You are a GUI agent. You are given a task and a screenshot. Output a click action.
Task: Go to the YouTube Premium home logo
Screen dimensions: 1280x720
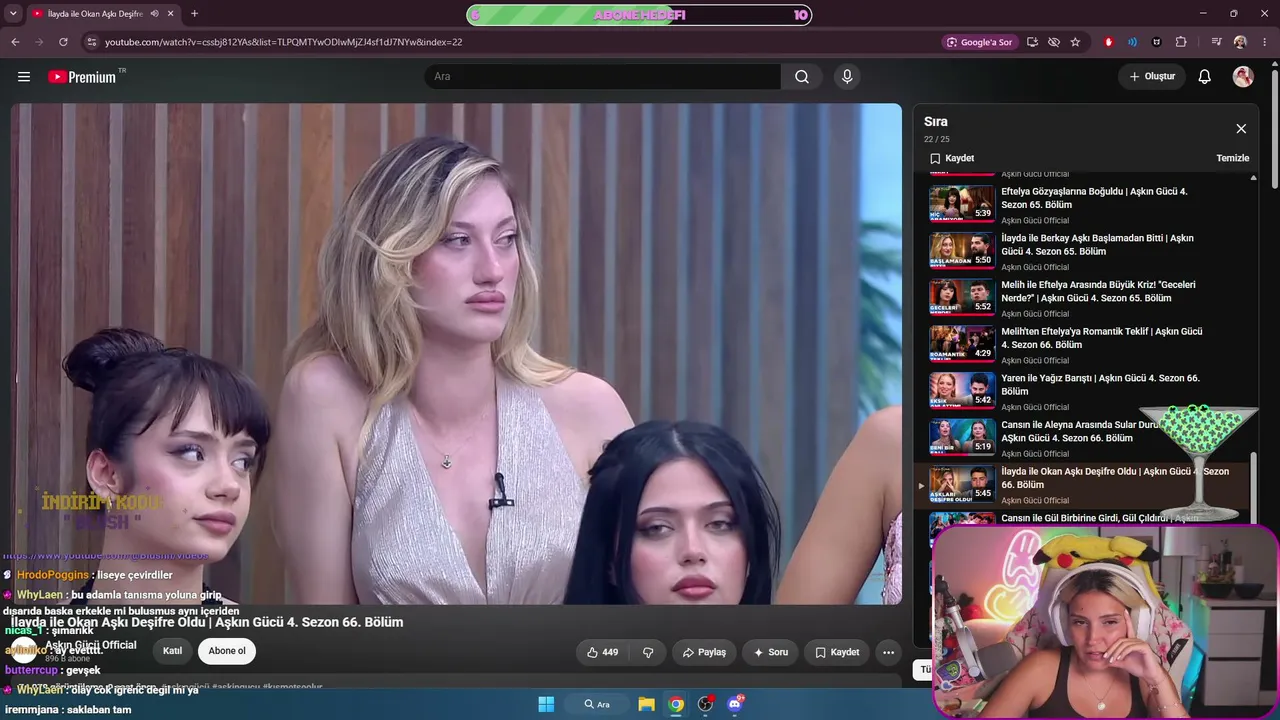82,77
